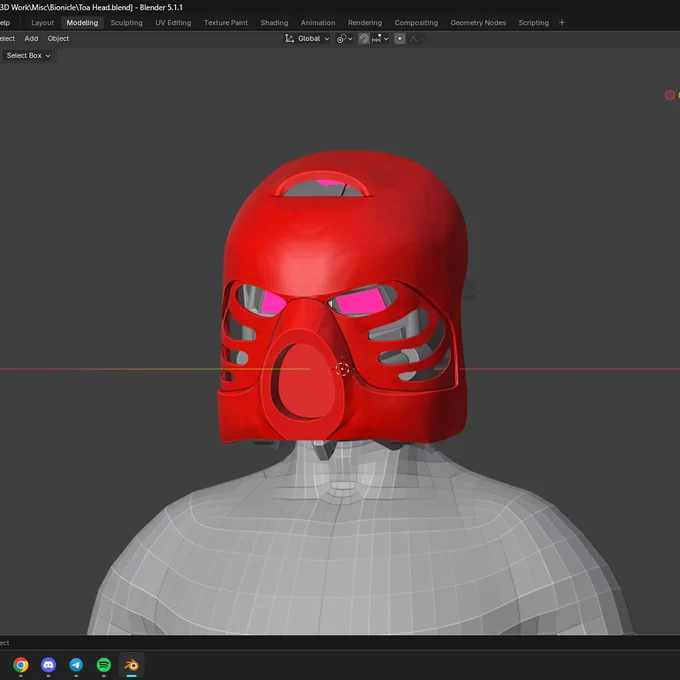The width and height of the screenshot is (680, 680).
Task: Click the red X axis gizmo circle
Action: (670, 95)
